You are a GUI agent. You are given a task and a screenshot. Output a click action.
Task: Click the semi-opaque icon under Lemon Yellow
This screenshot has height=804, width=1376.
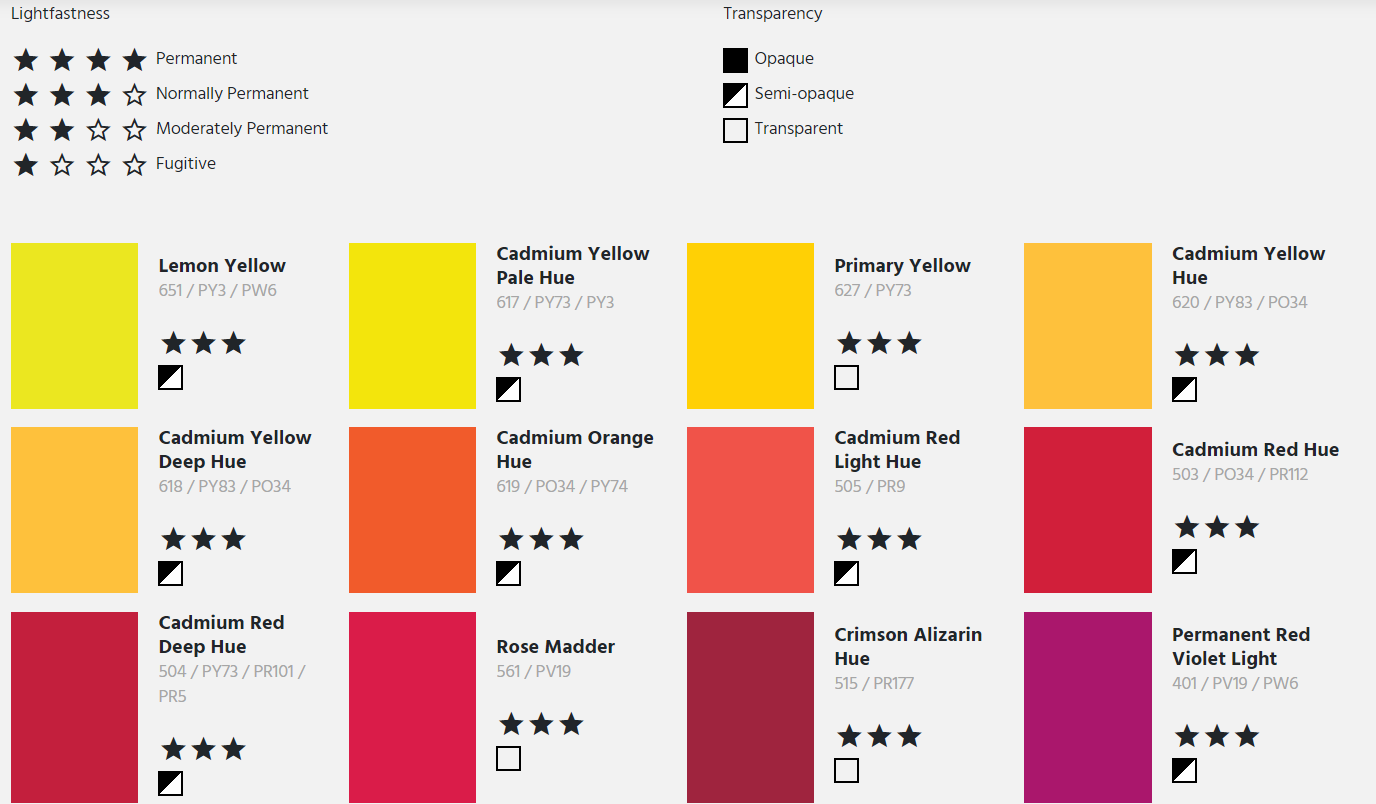(171, 377)
